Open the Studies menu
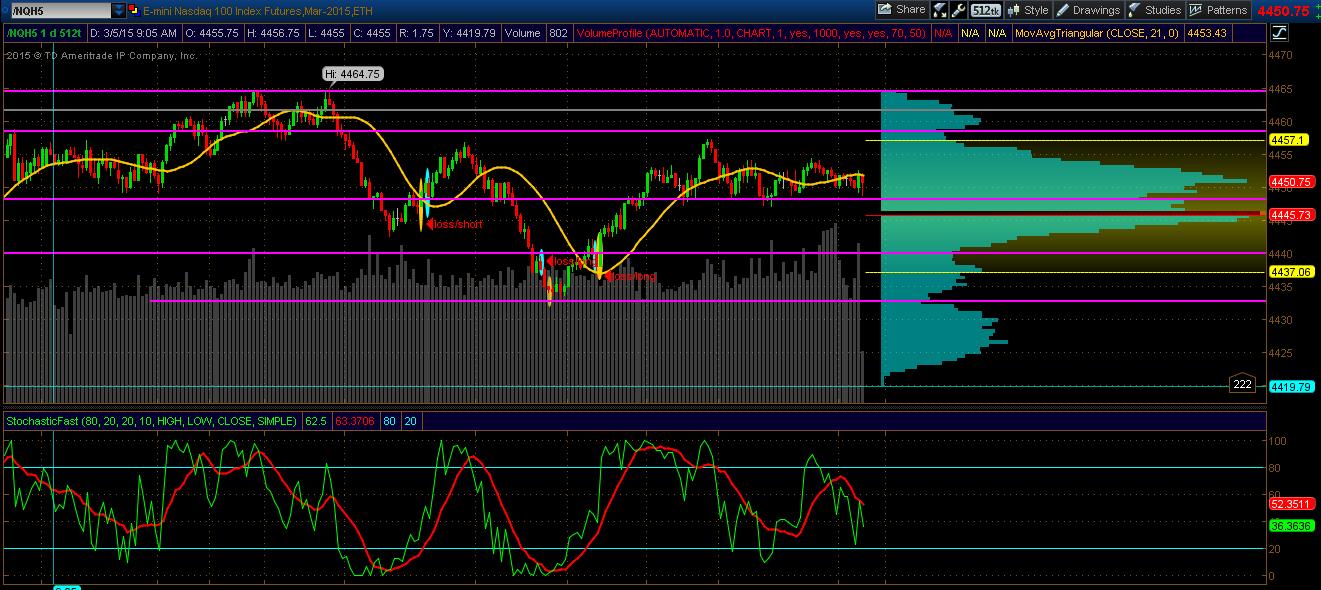The width and height of the screenshot is (1321, 590). click(x=1155, y=10)
